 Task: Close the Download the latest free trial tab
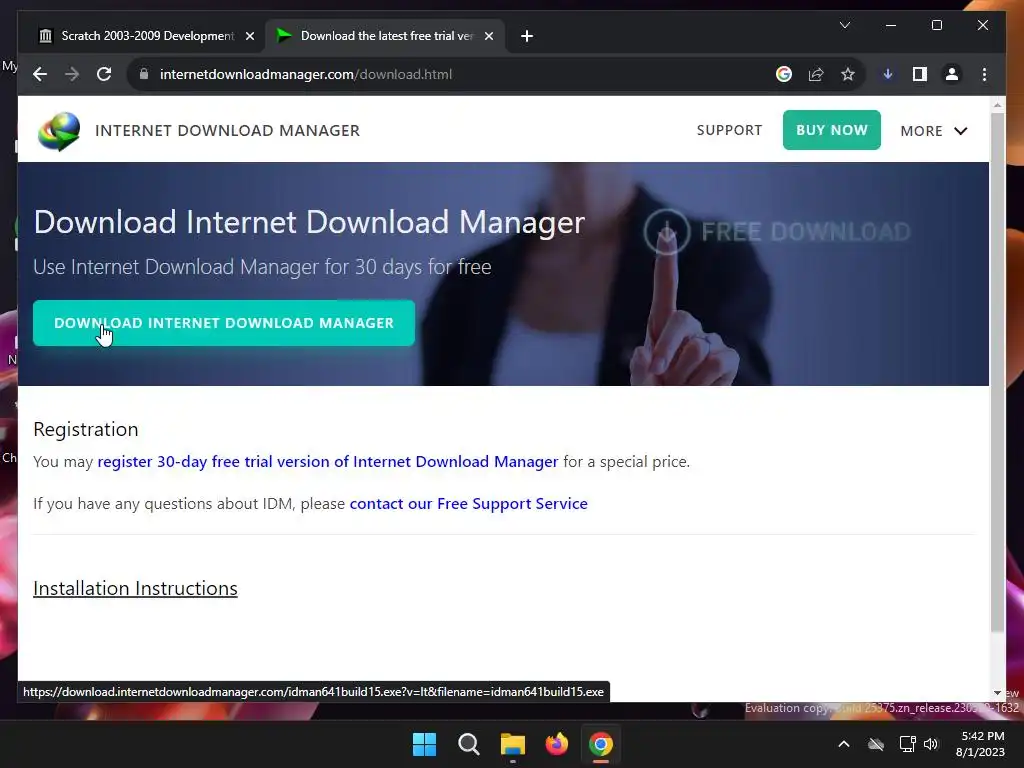488,36
